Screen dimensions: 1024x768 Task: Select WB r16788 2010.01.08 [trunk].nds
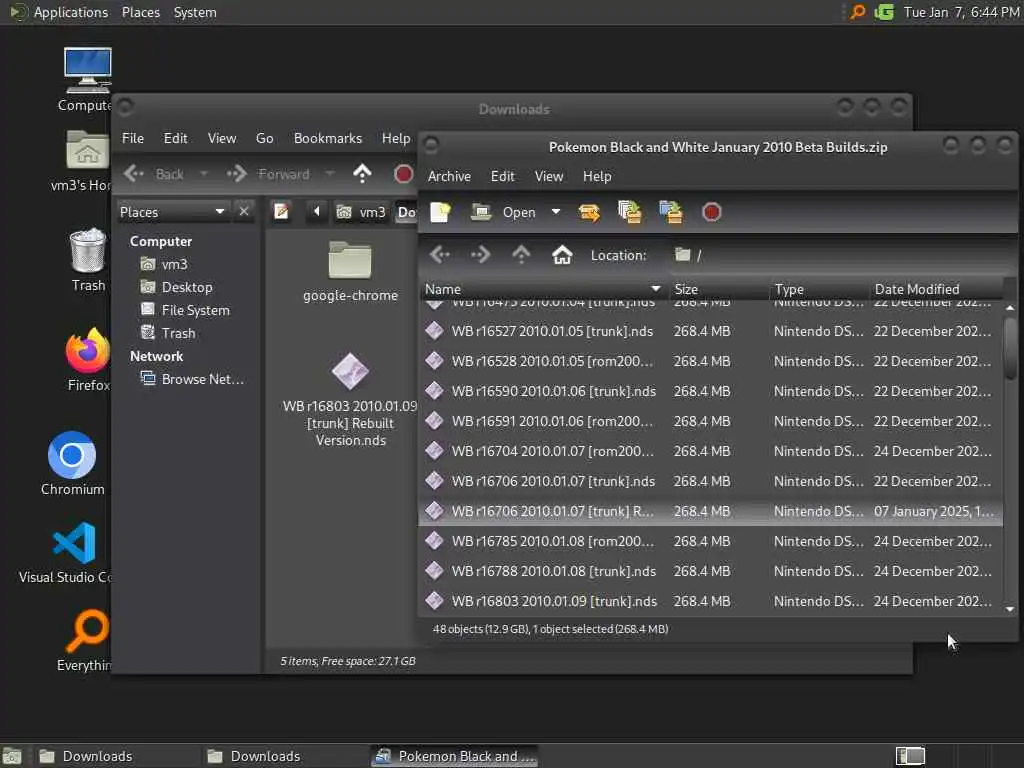[x=711, y=571]
